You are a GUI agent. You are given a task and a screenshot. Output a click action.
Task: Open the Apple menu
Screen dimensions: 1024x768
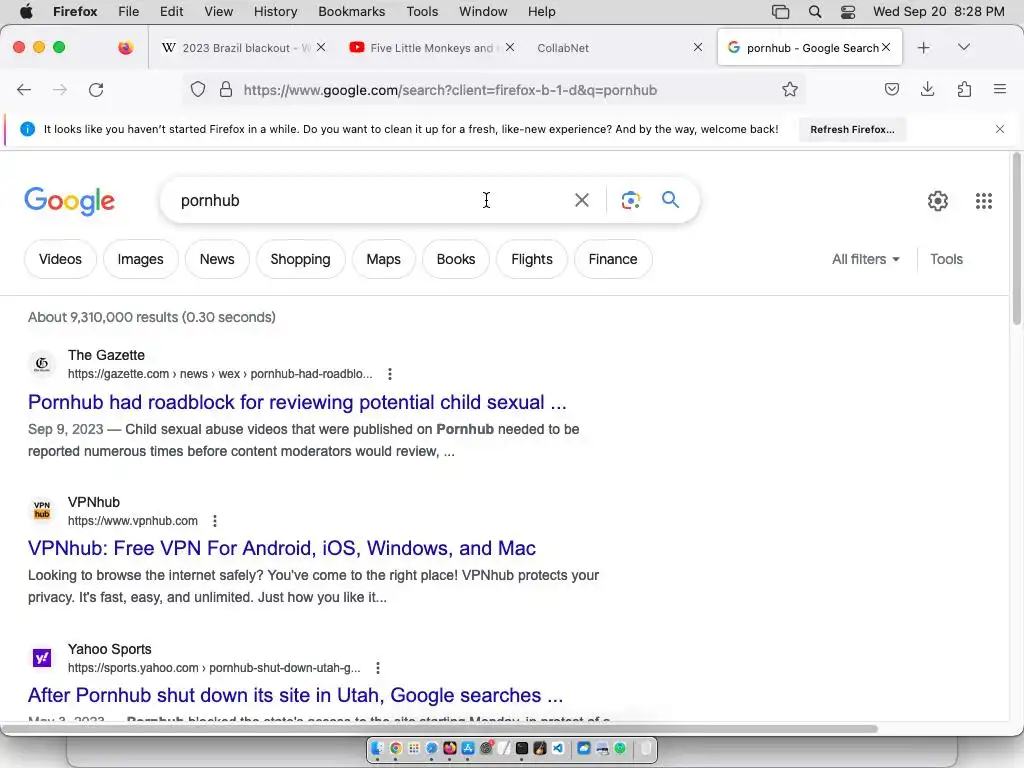coord(26,11)
